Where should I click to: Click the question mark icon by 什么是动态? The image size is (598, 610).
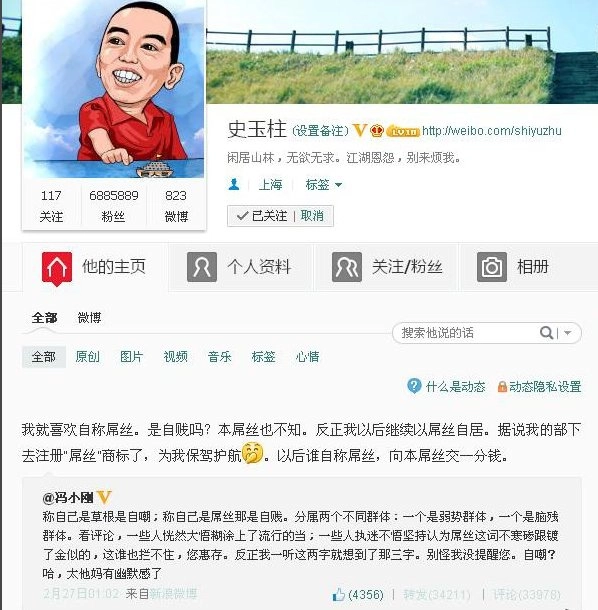(x=414, y=386)
